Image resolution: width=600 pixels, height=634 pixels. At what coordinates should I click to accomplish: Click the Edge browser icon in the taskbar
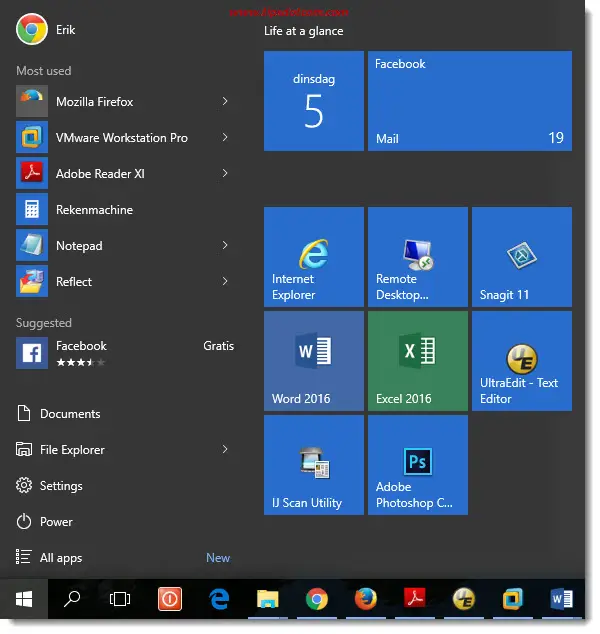[x=219, y=599]
